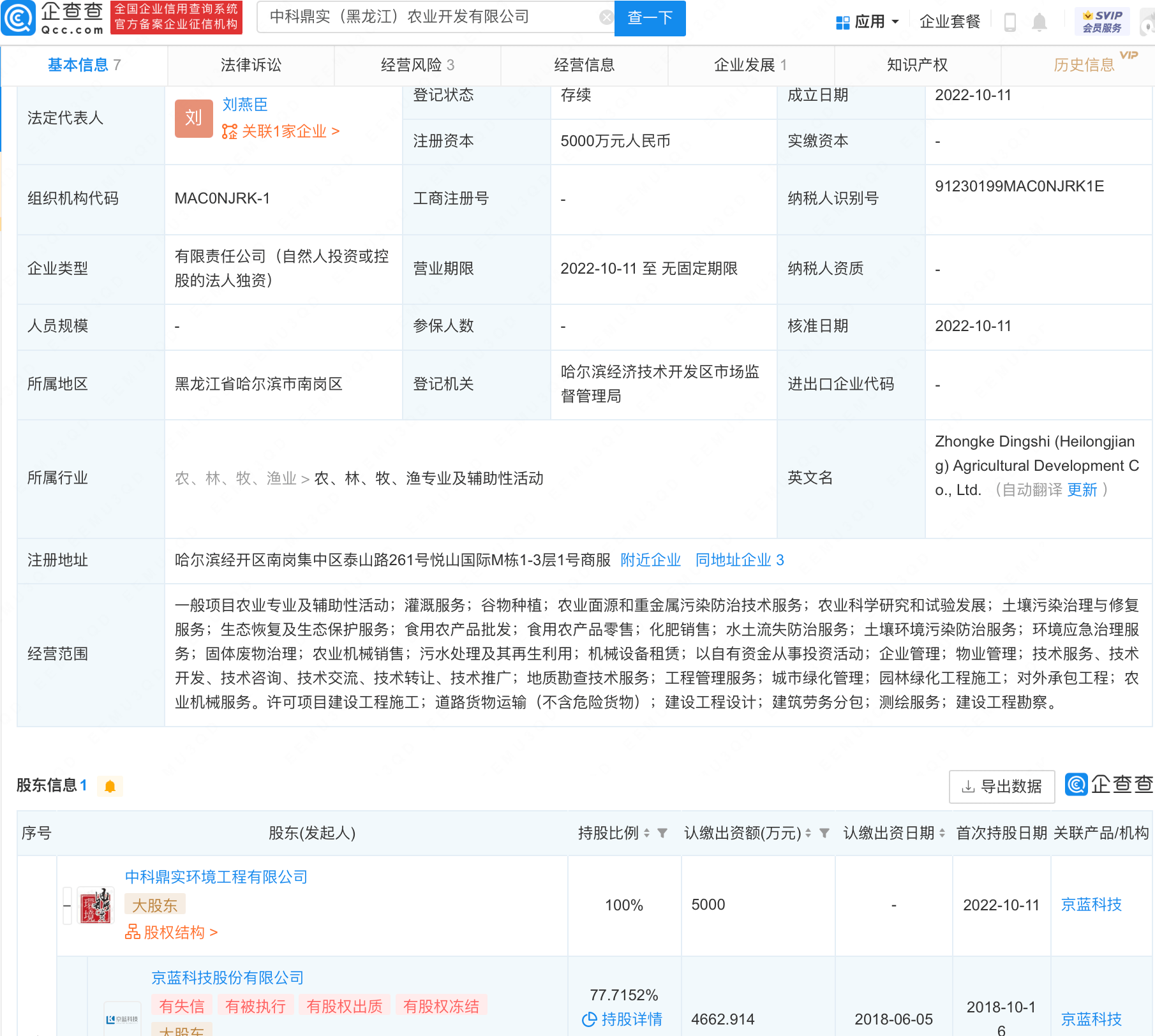Click organization code MAC0NJRK-1
The height and width of the screenshot is (1036, 1155).
(222, 198)
